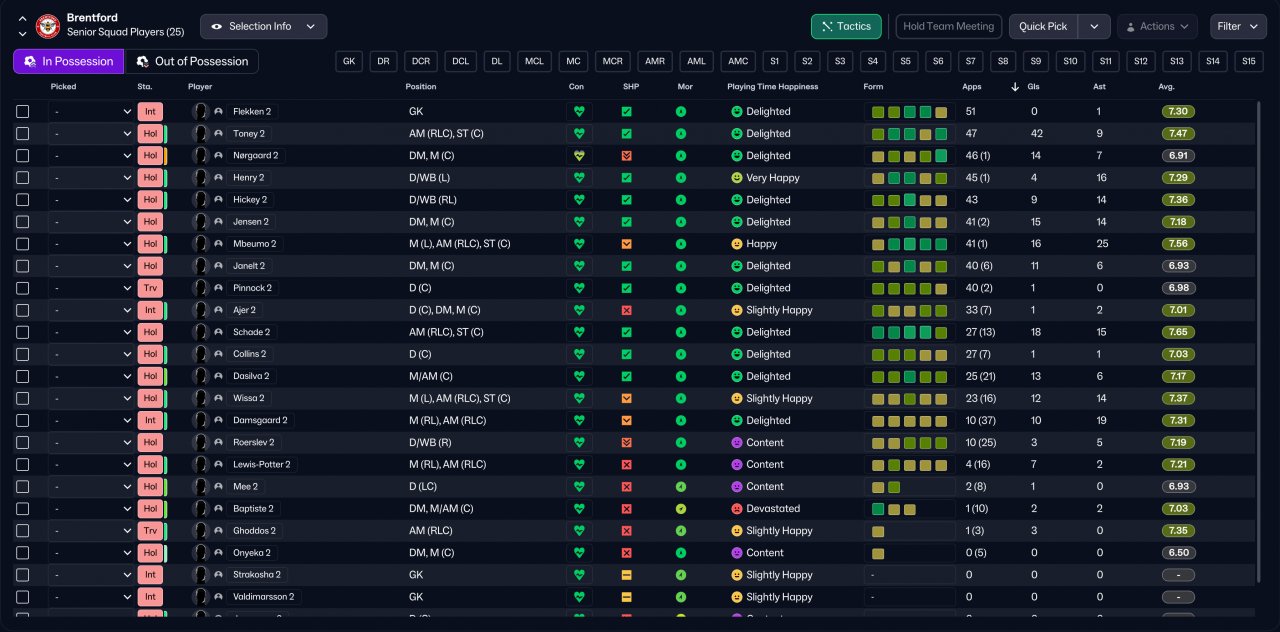Click Henry's Very Happy smiley face icon
The width and height of the screenshot is (1280, 632).
(x=737, y=178)
